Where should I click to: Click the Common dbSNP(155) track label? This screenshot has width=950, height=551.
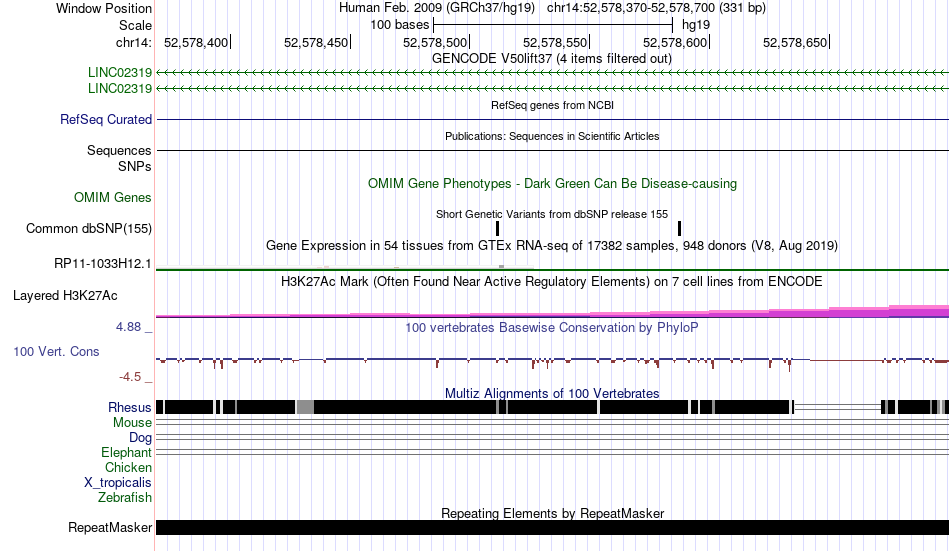pos(88,229)
